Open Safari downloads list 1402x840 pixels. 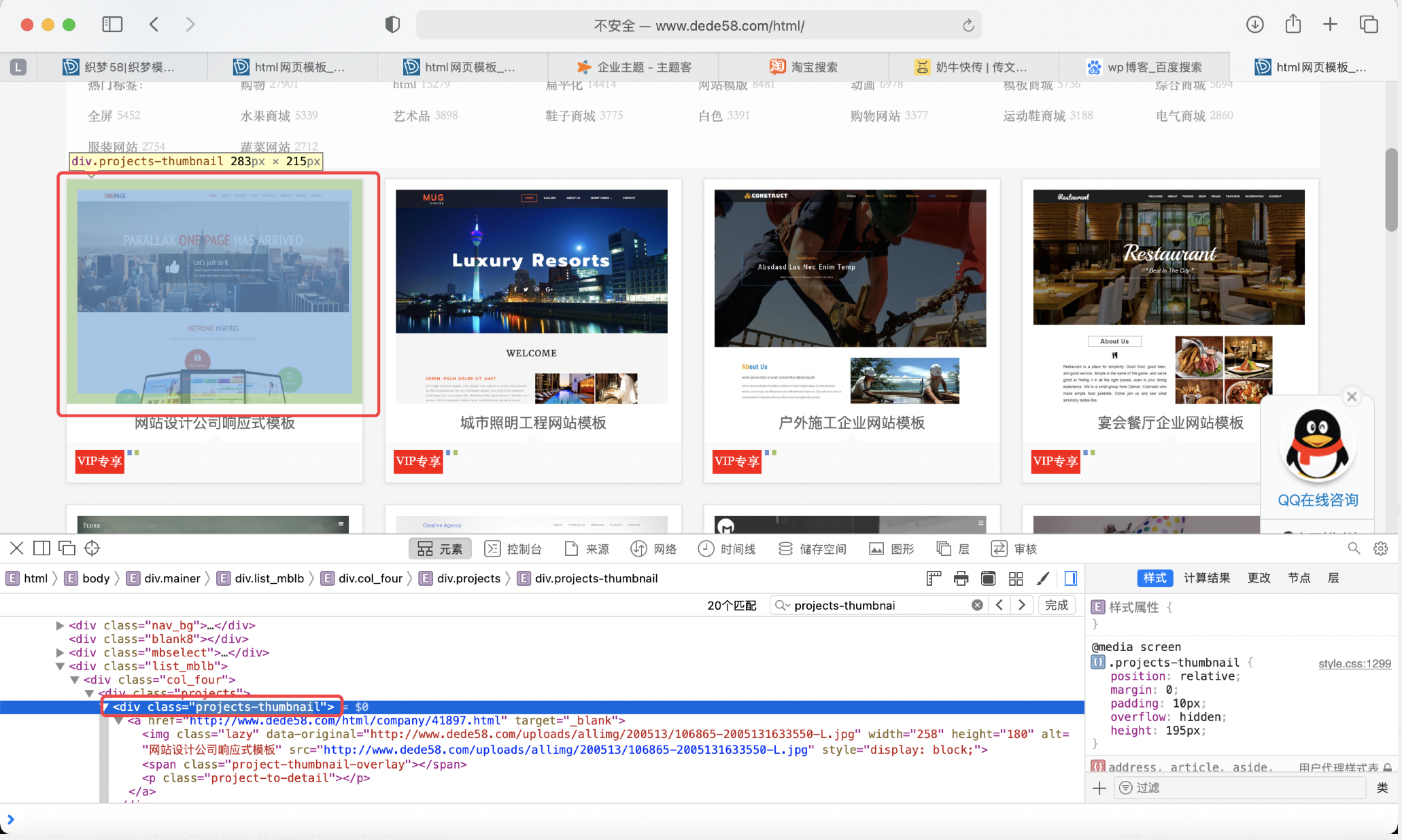(1255, 24)
